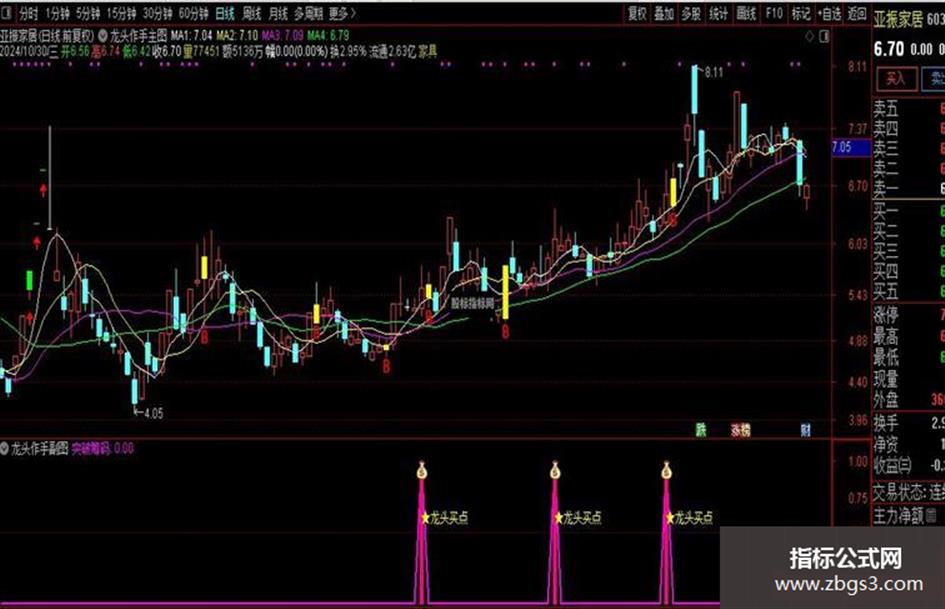Screen dimensions: 945x609
Task: Click the 卖五 row in order book
Action: 909,109
